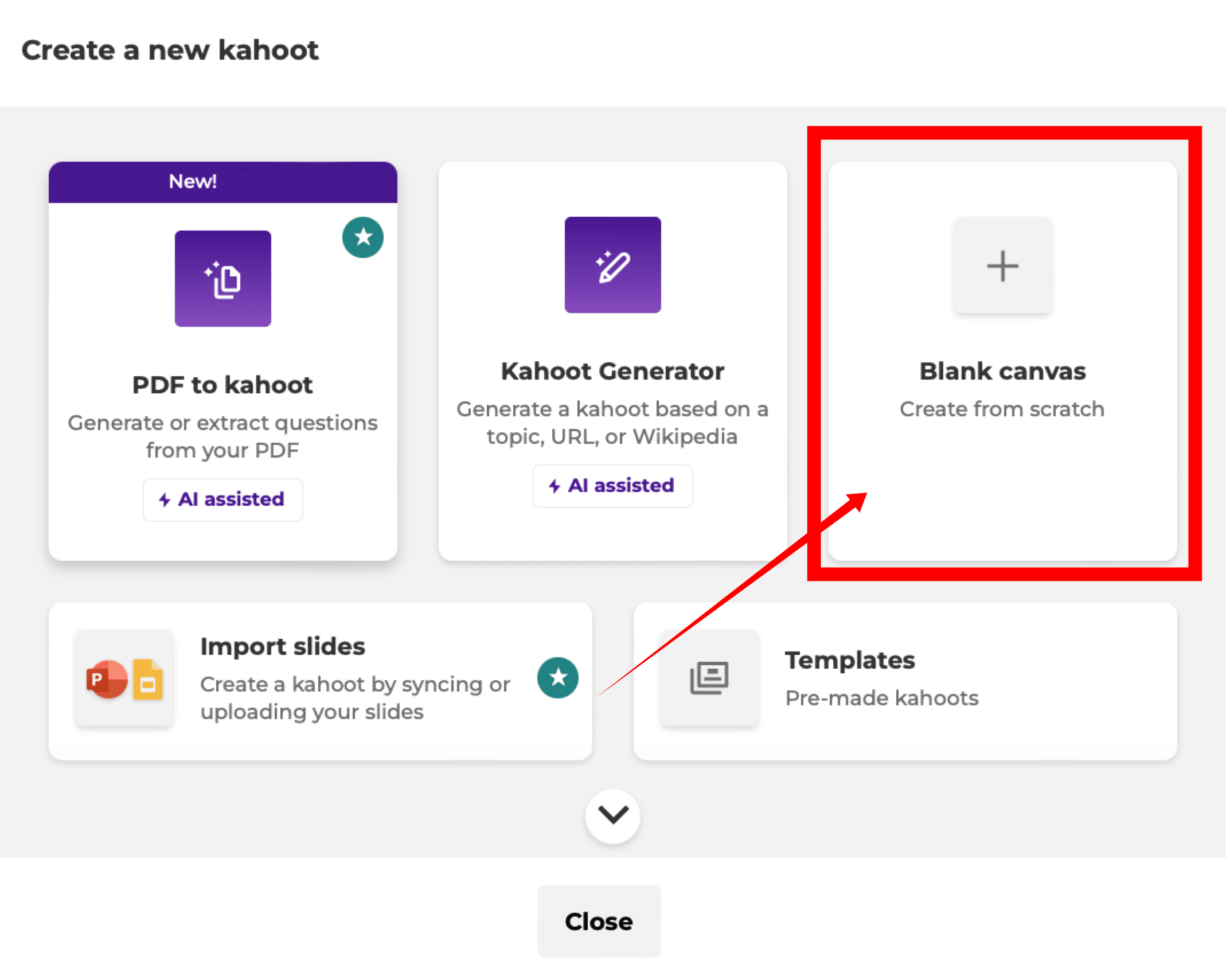Choose Blank canvas title text
Viewport: 1226px width, 980px height.
point(1003,371)
